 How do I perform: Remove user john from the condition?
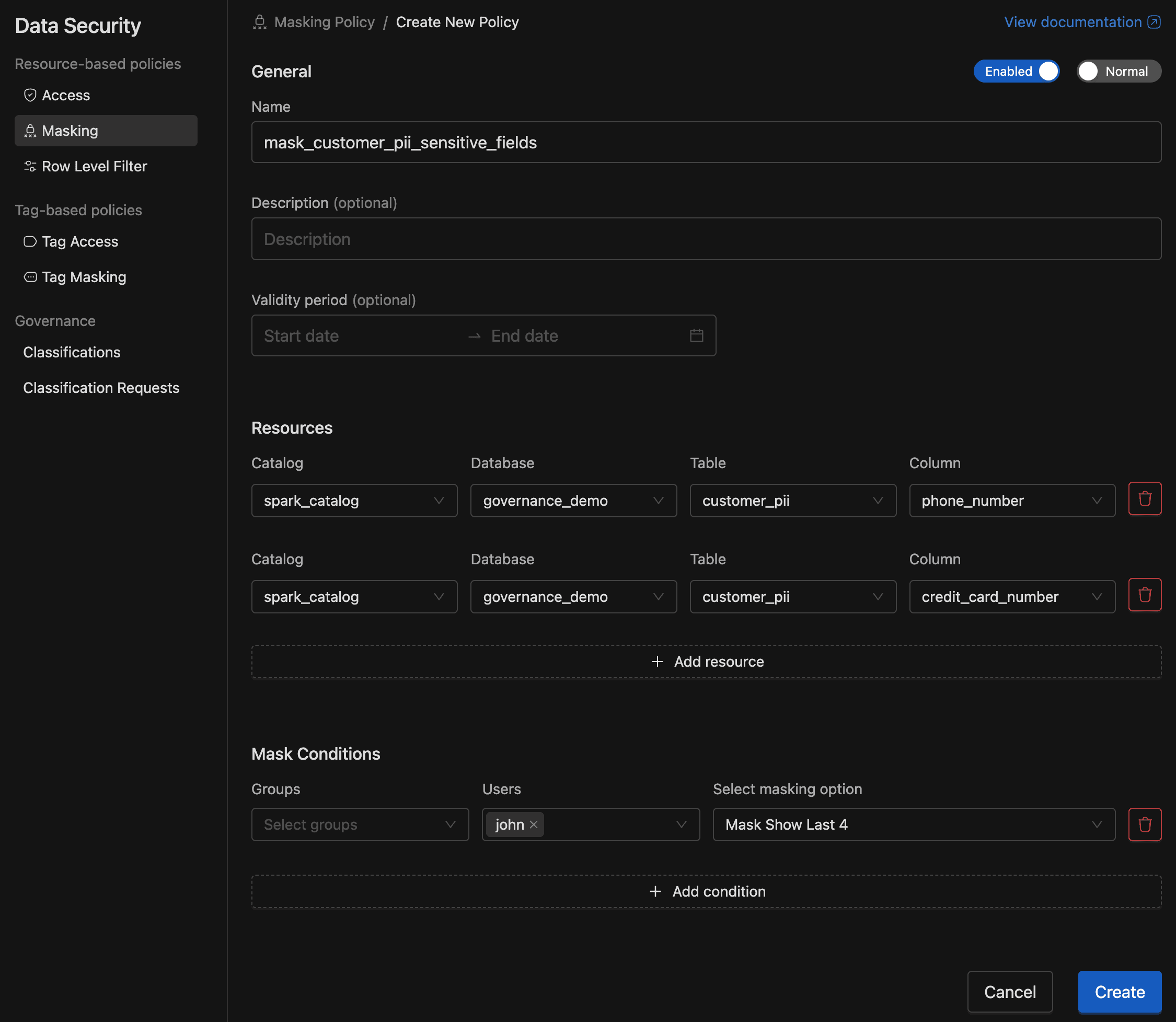coord(533,824)
